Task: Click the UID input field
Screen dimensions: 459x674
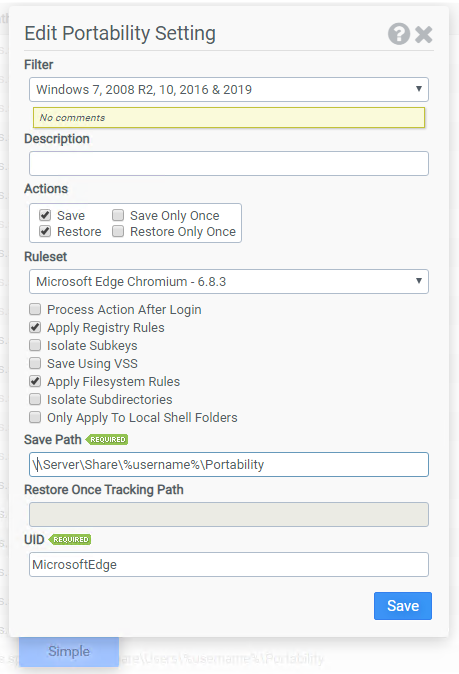Action: [229, 564]
